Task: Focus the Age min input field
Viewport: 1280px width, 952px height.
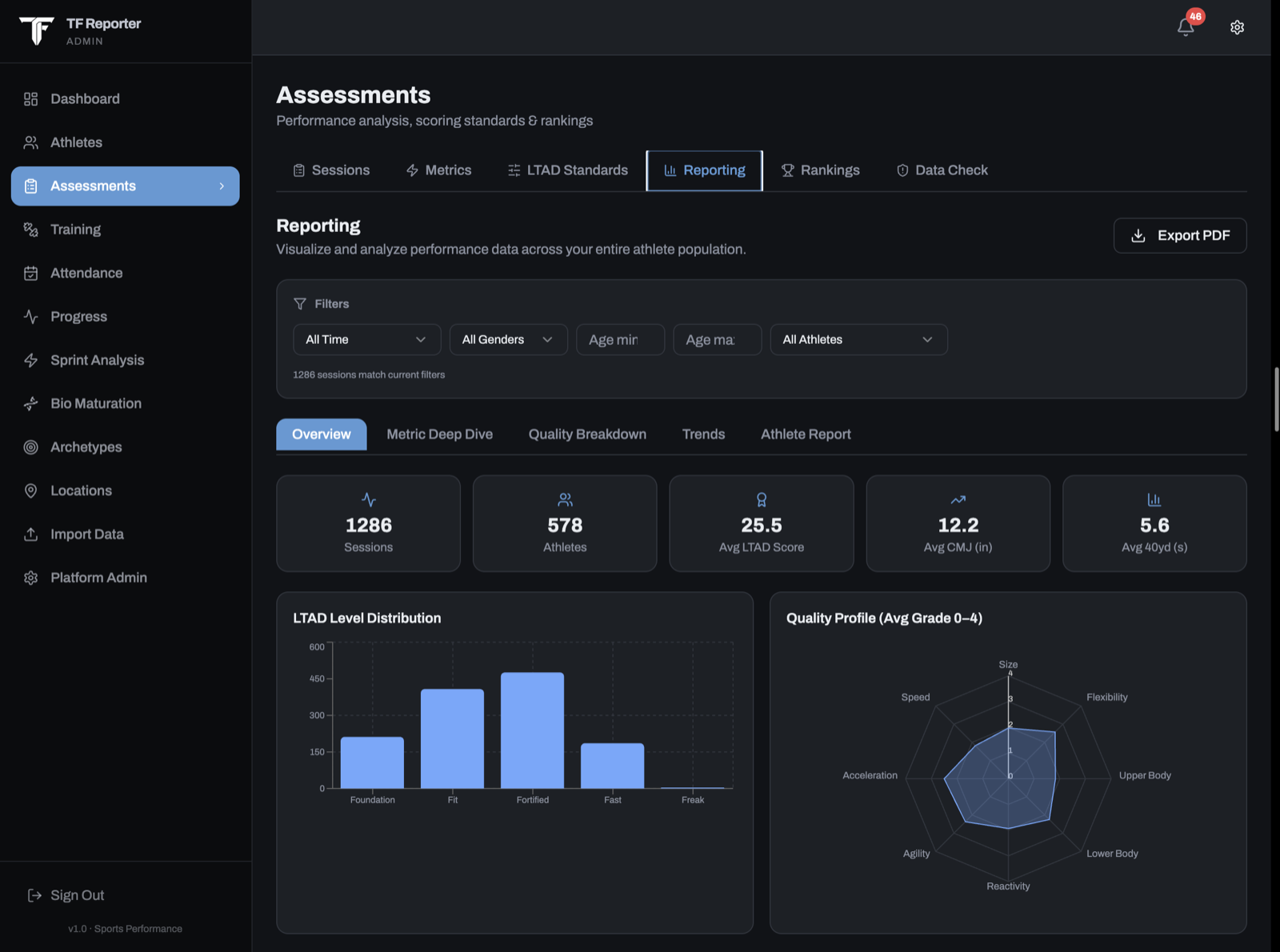Action: tap(620, 340)
